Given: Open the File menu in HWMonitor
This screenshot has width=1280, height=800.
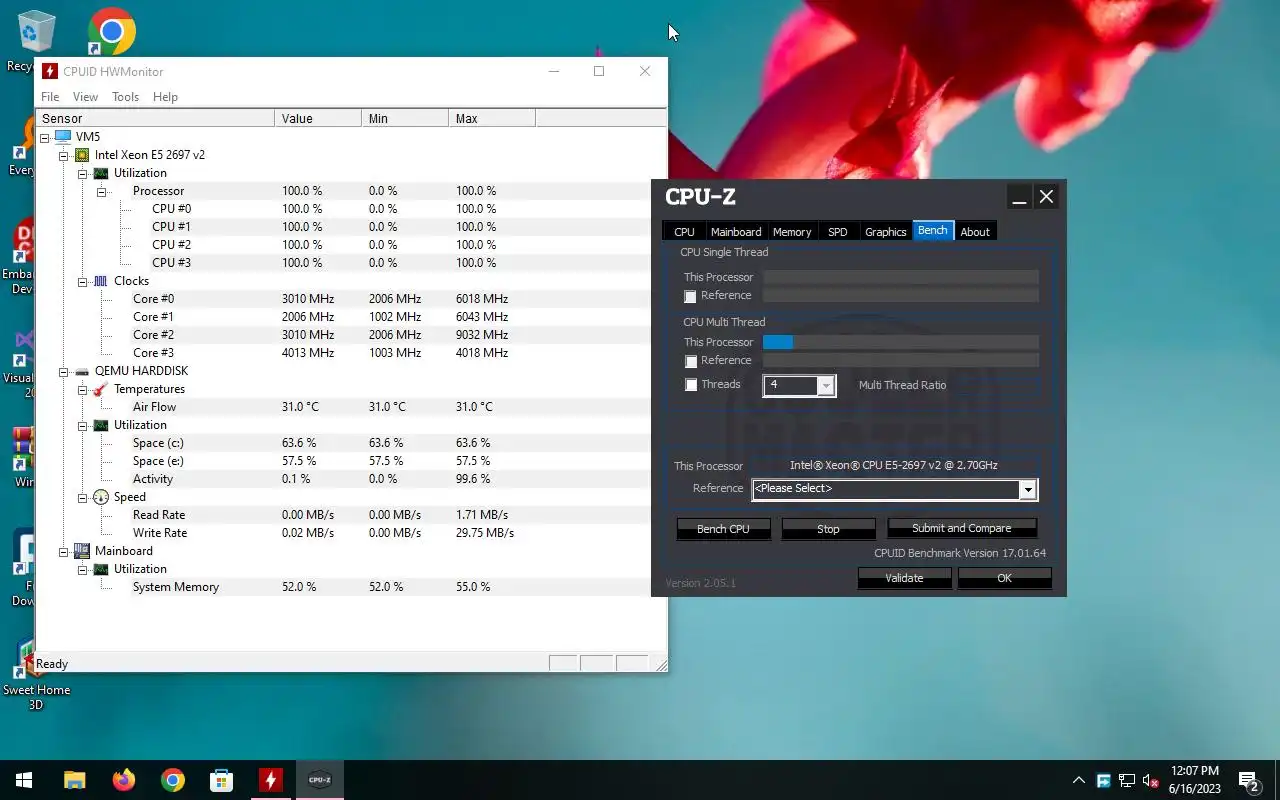Looking at the screenshot, I should click(50, 97).
